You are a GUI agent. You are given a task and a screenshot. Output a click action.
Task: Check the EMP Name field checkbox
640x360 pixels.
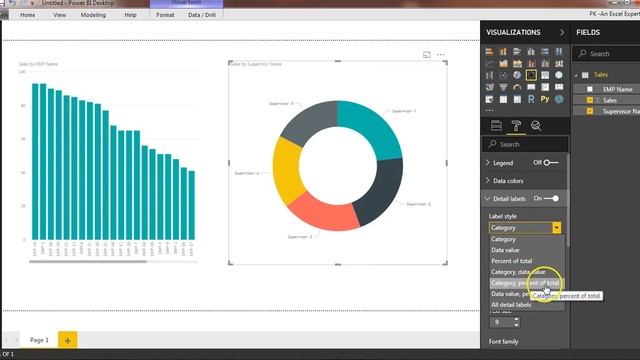pos(590,89)
